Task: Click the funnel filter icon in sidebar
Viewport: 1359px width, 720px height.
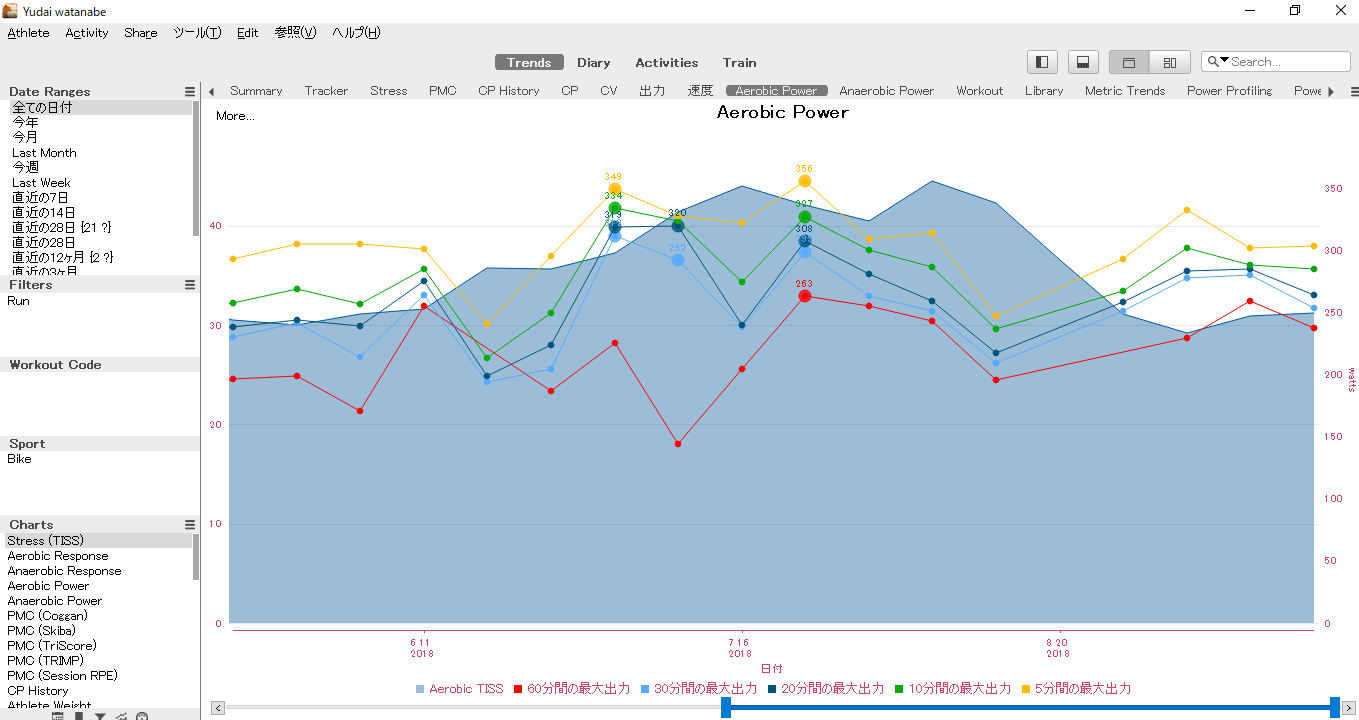Action: pyautogui.click(x=100, y=716)
